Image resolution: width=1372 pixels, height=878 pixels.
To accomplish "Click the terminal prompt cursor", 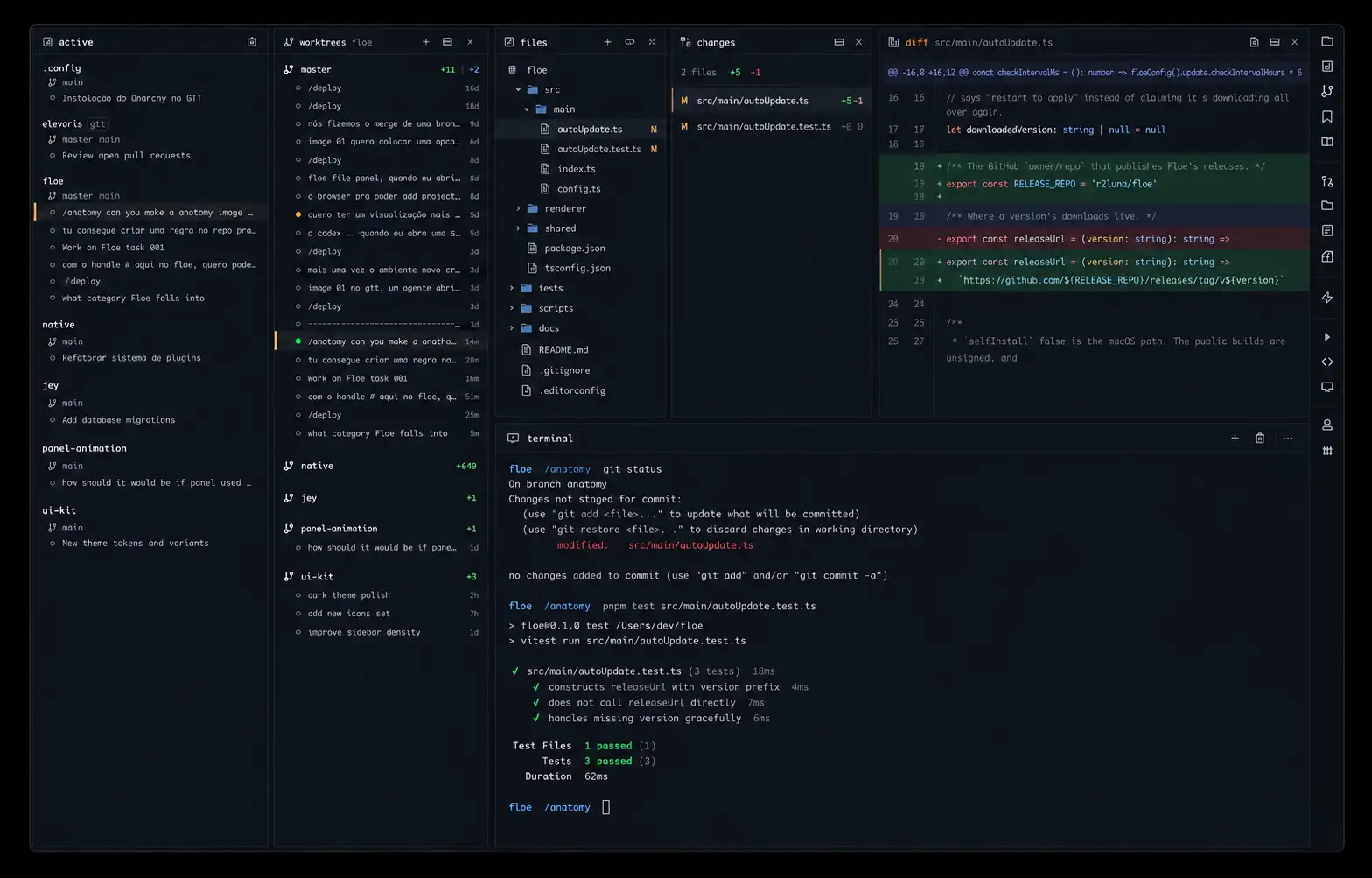I will point(605,807).
